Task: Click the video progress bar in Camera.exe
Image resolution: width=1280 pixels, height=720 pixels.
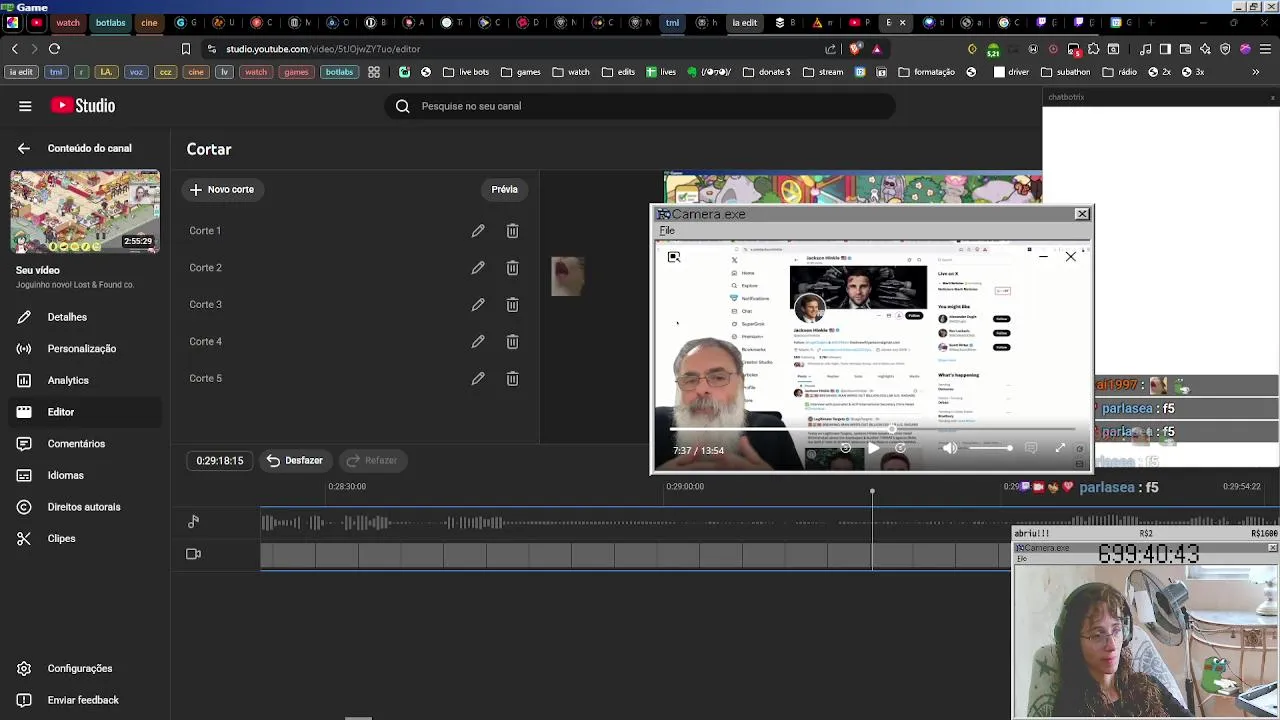Action: tap(872, 429)
